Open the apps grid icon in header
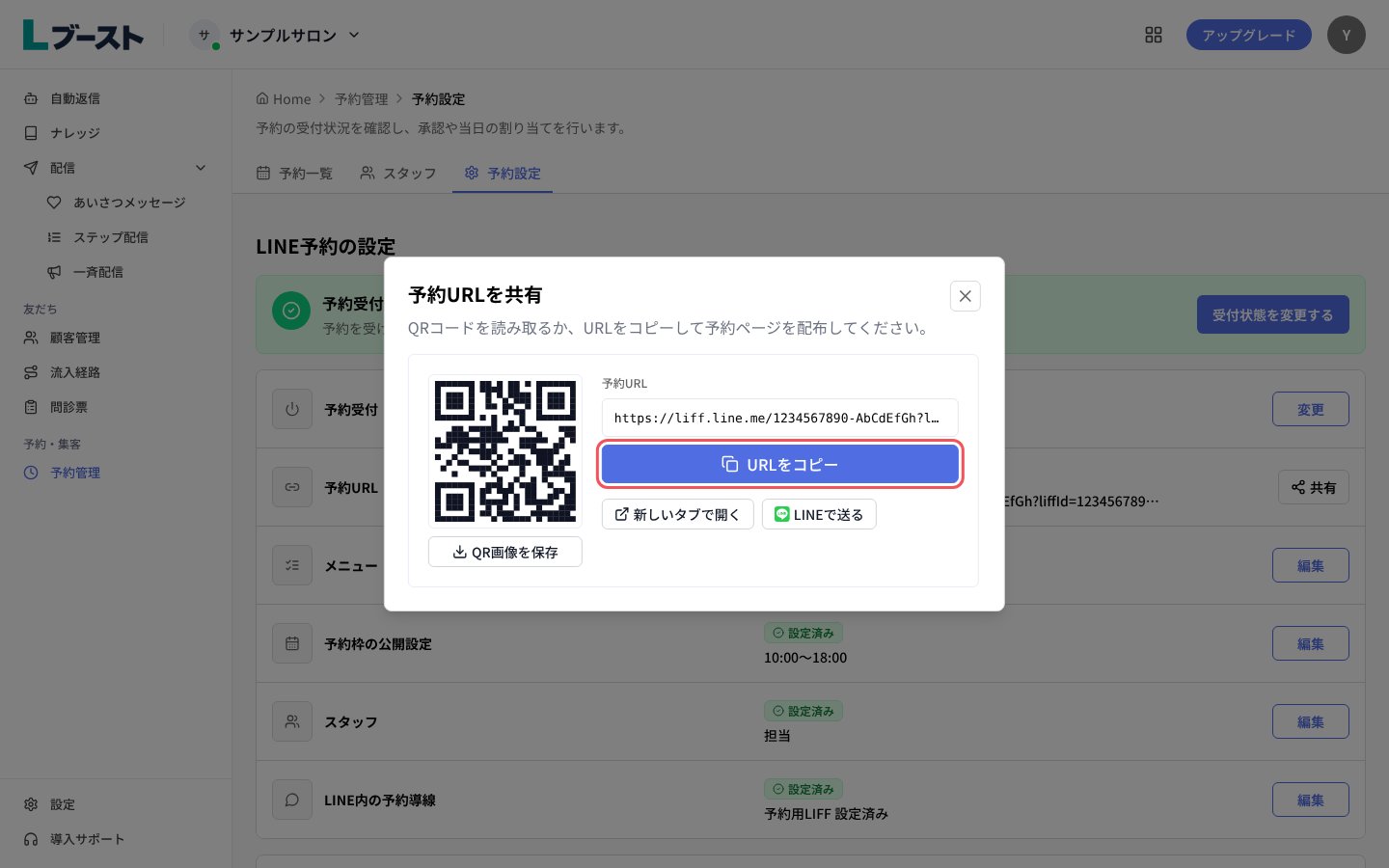This screenshot has width=1389, height=868. click(1154, 35)
